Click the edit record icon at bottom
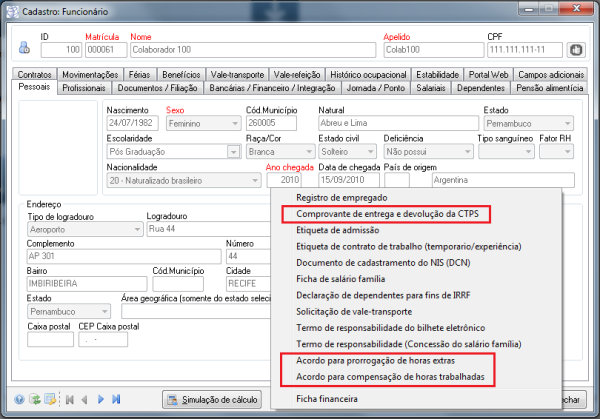 tap(50, 399)
